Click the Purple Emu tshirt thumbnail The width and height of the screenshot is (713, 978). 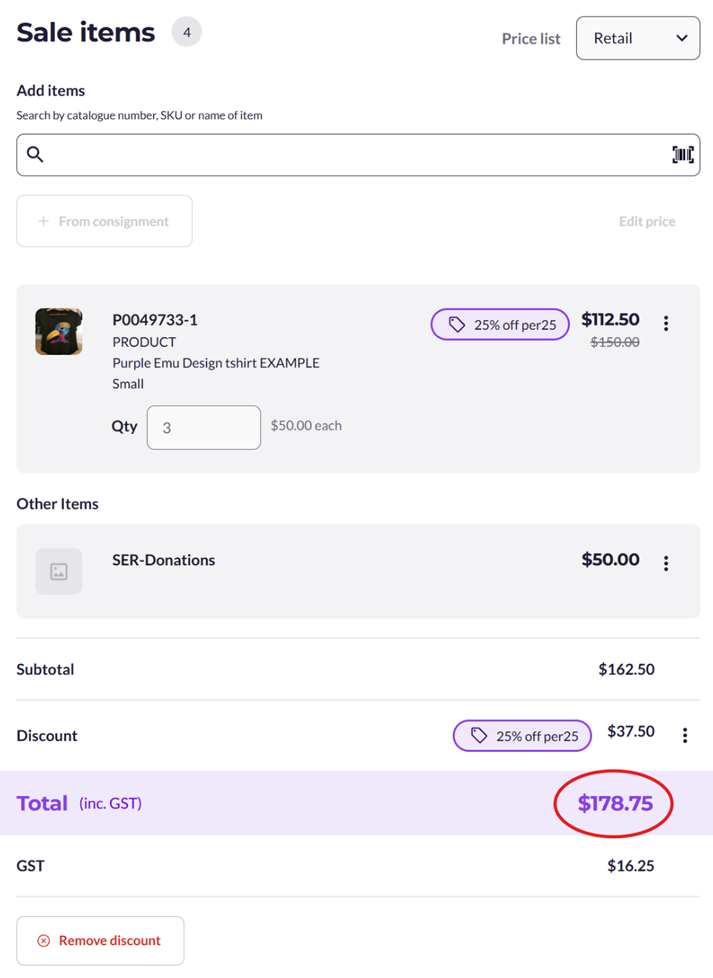click(x=59, y=331)
